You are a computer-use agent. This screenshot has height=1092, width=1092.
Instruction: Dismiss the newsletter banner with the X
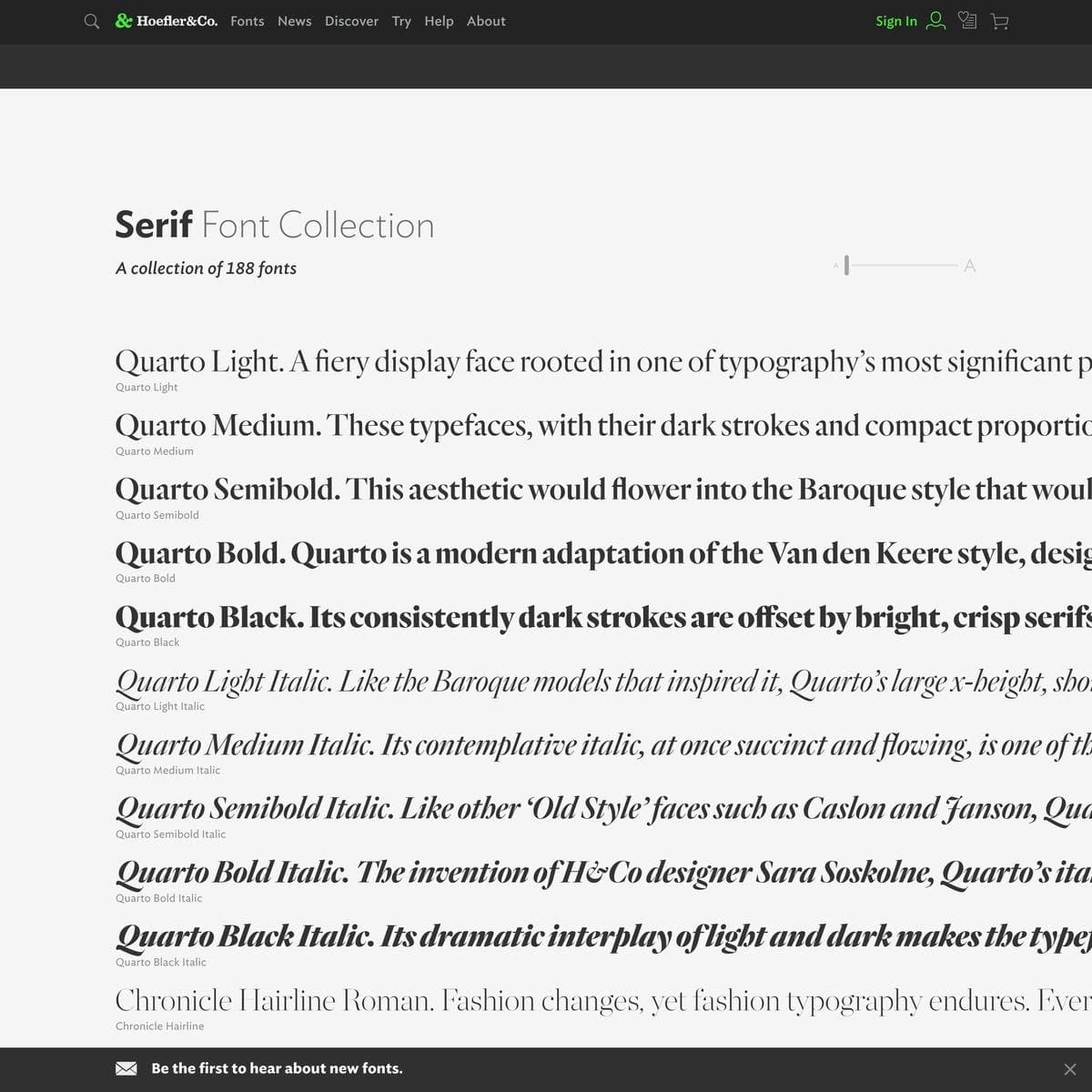1070,1067
